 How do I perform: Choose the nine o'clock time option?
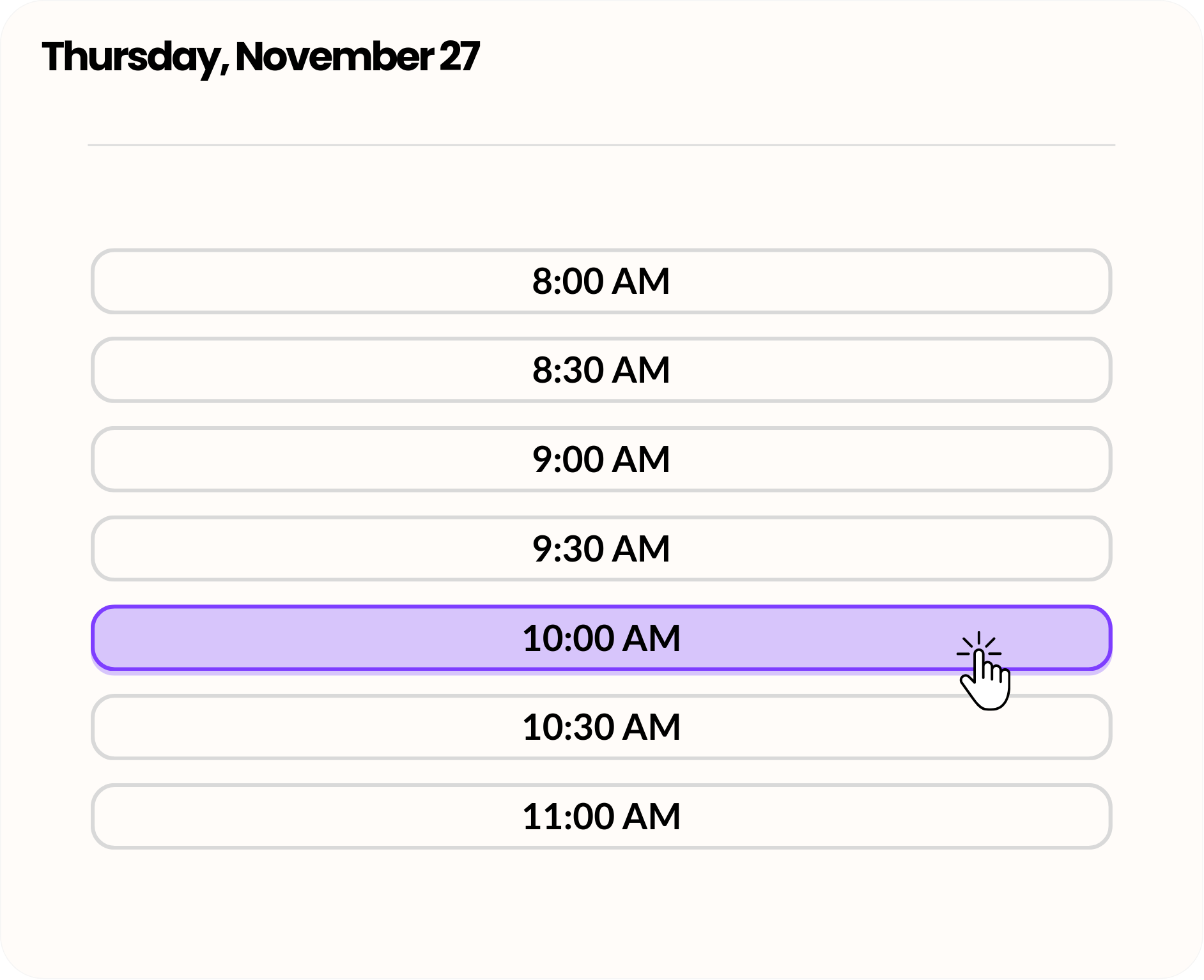(x=601, y=459)
